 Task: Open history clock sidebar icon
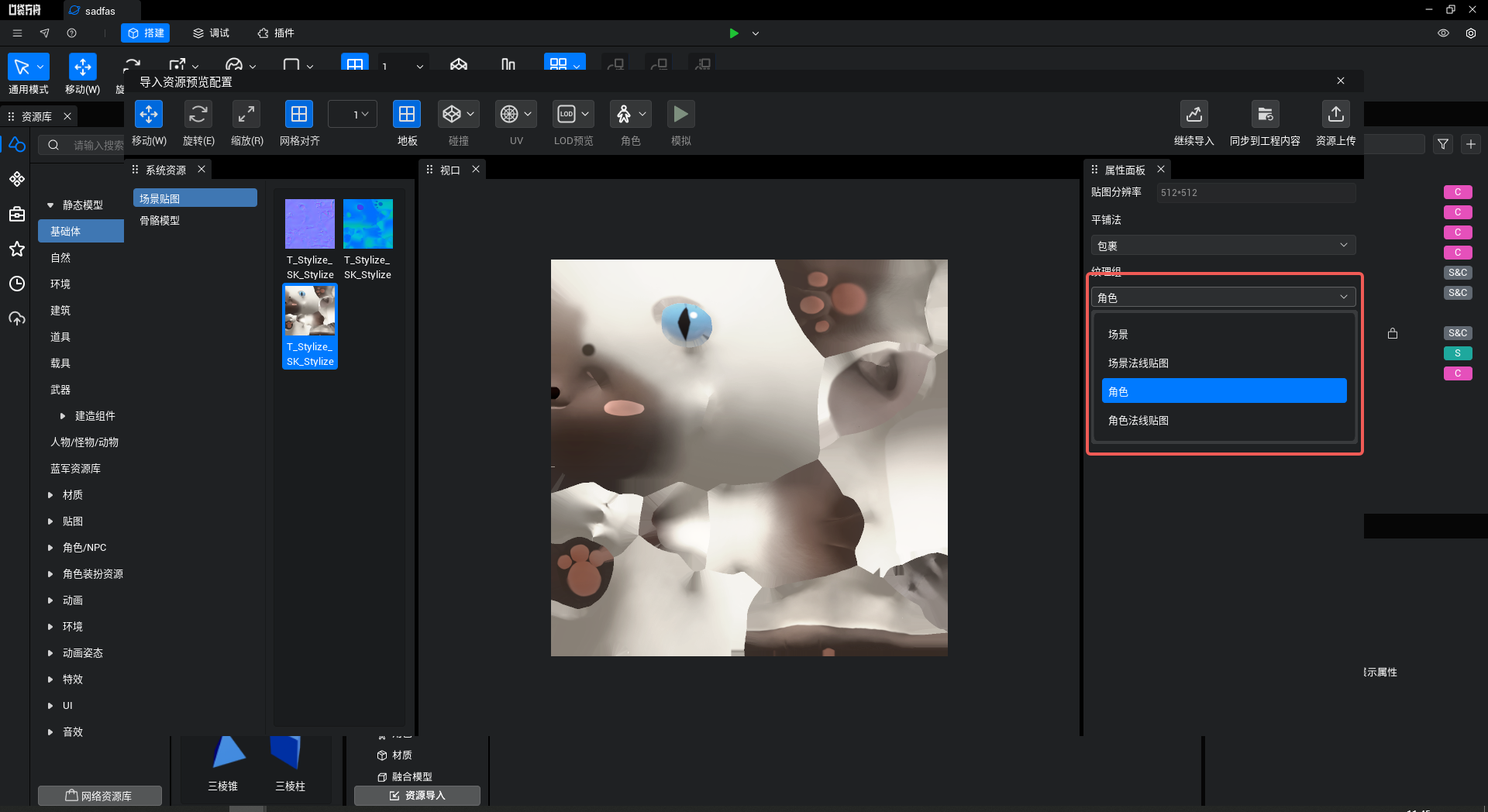click(x=17, y=284)
